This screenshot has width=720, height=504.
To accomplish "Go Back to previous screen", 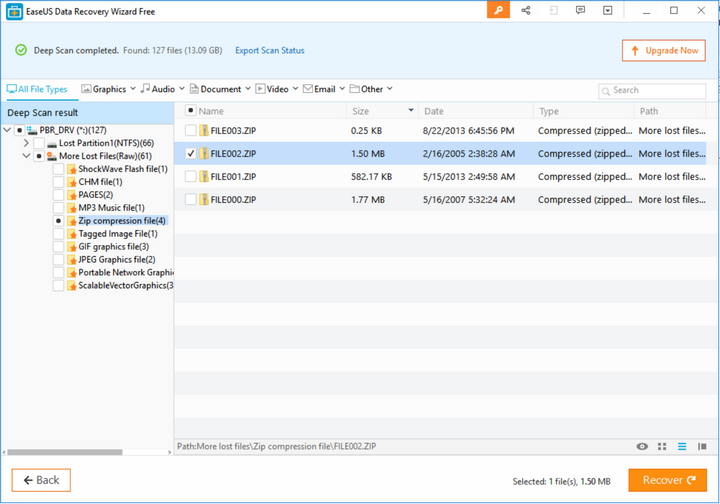I will tap(41, 480).
